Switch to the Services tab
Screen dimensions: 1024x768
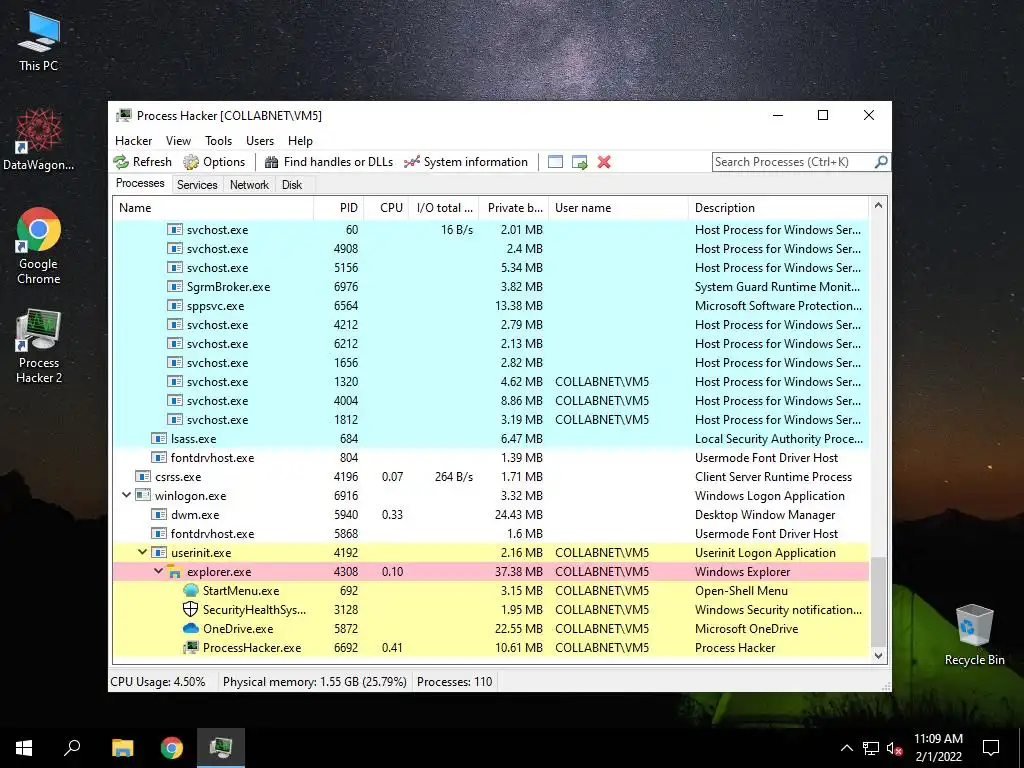coord(197,185)
